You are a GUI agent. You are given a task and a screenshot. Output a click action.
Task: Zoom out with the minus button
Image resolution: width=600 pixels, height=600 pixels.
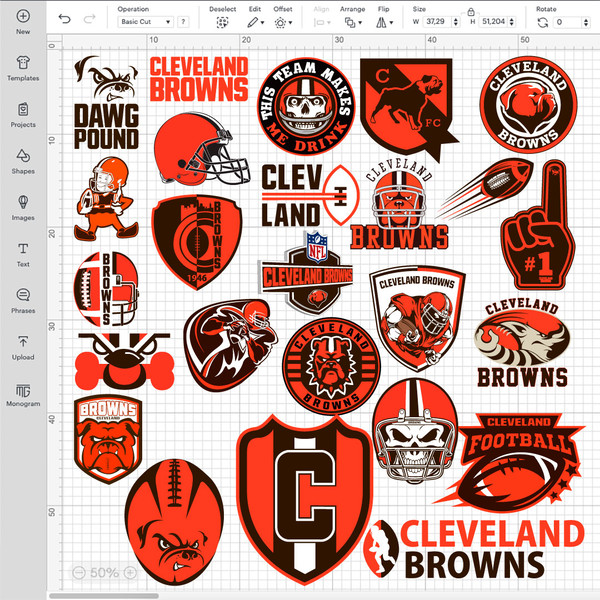[x=78, y=572]
